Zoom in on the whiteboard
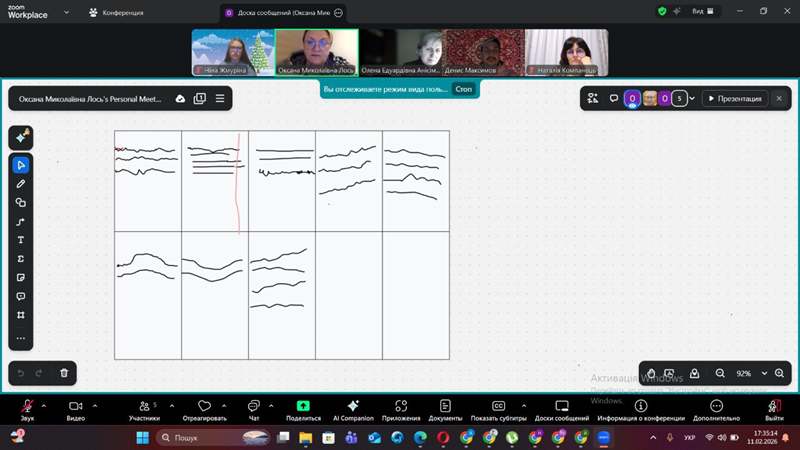This screenshot has width=800, height=450. click(780, 373)
